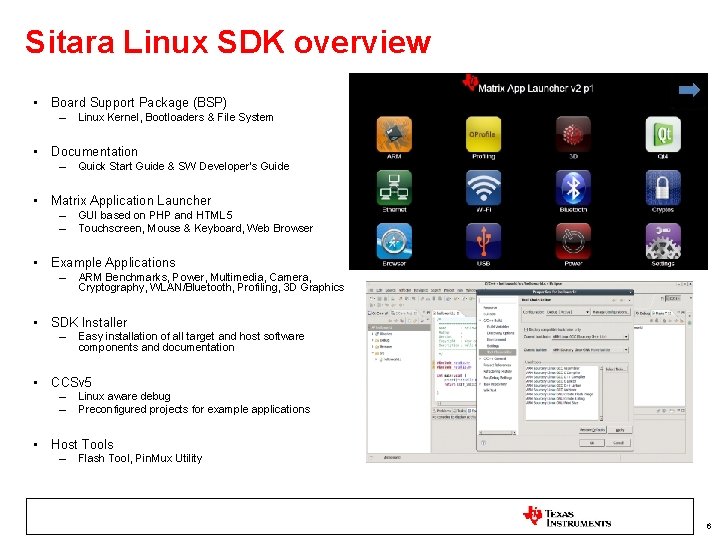Click the help icon in Properties dialog
Screen dimensions: 720x540
pos(484,443)
